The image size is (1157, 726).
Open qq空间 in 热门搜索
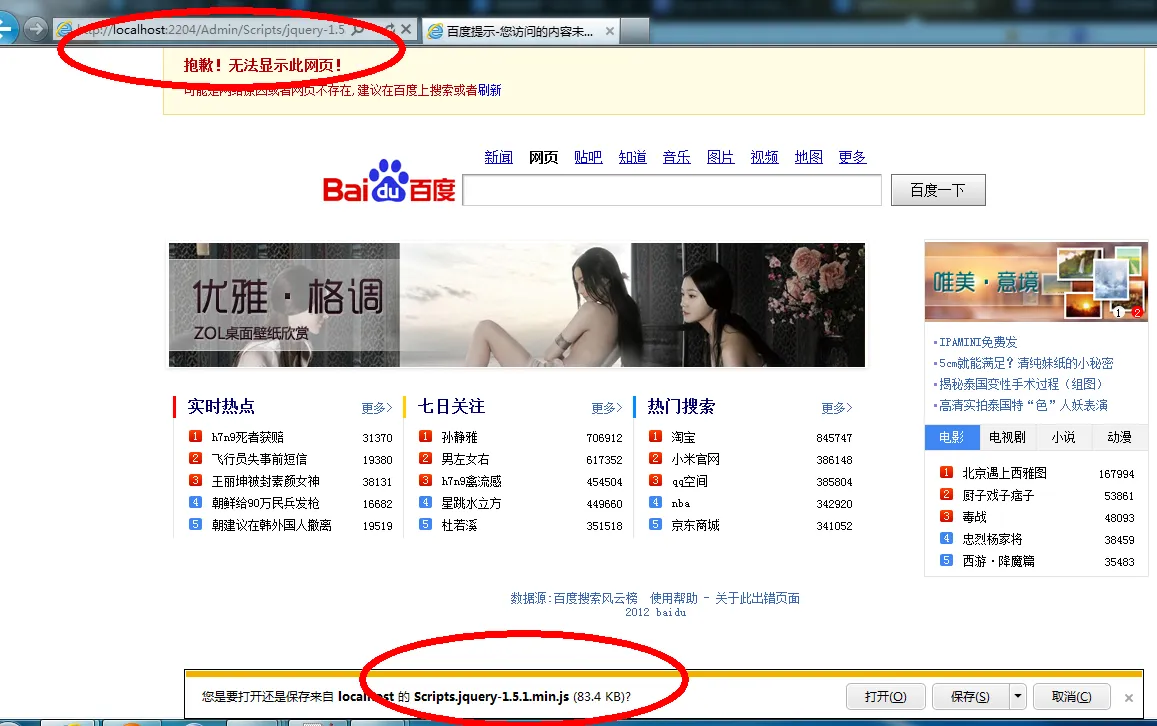point(690,481)
